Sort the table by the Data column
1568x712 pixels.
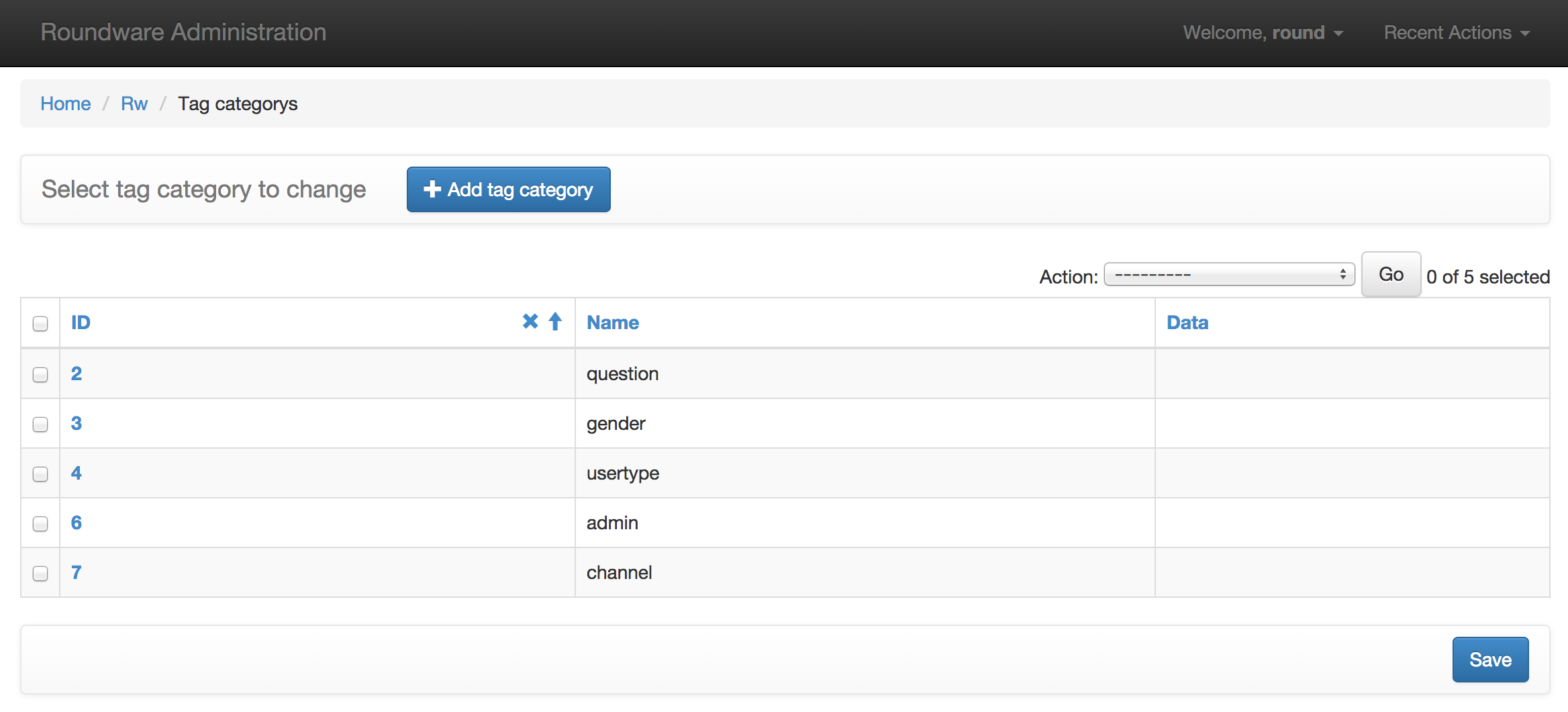[1187, 323]
